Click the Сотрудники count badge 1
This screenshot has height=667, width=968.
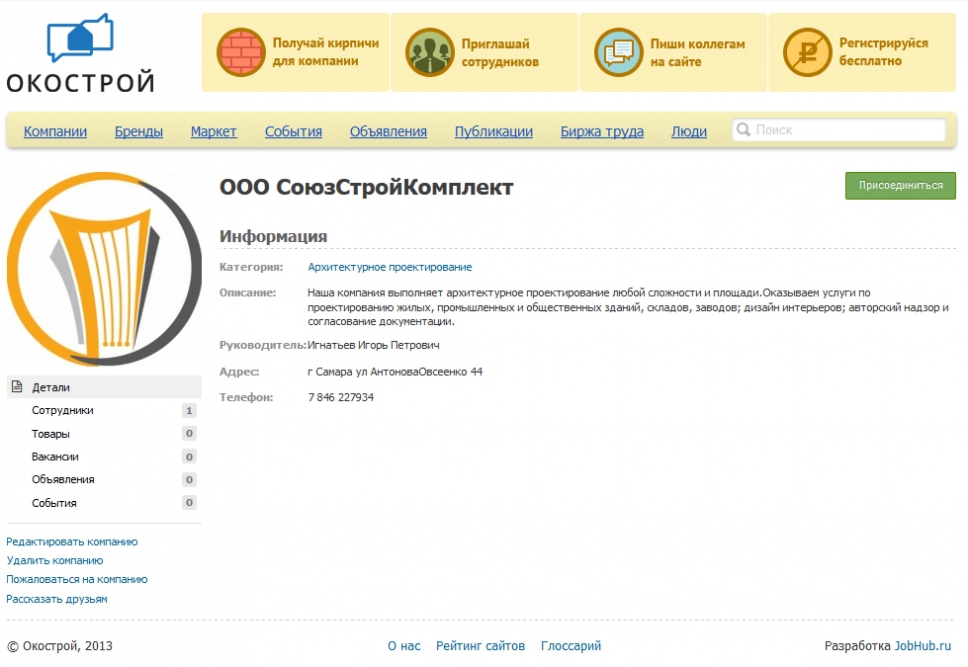click(x=189, y=410)
